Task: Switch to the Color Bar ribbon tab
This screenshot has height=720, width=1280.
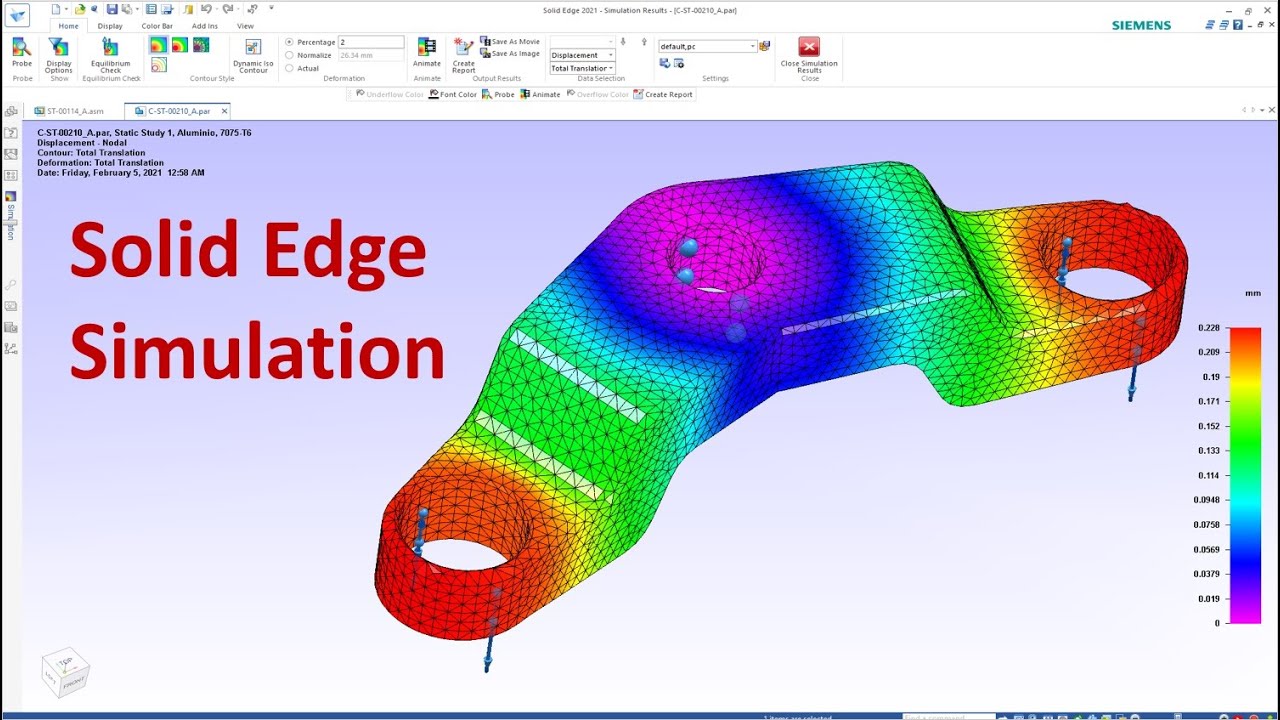Action: point(157,26)
